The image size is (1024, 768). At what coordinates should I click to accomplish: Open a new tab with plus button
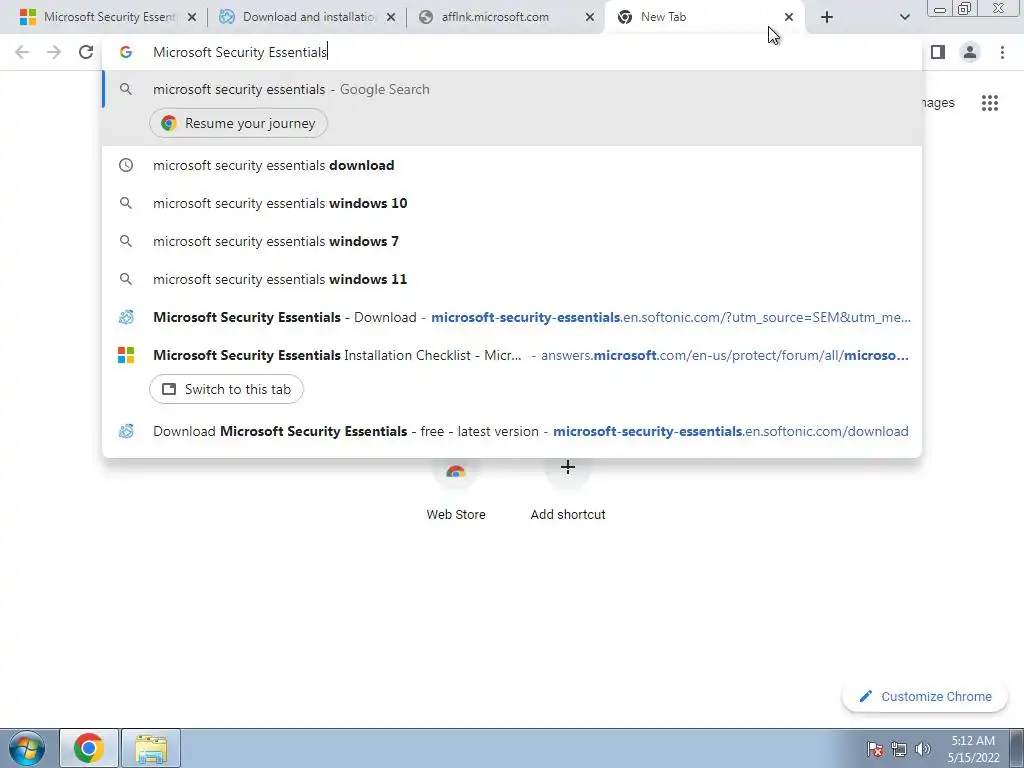pyautogui.click(x=827, y=17)
